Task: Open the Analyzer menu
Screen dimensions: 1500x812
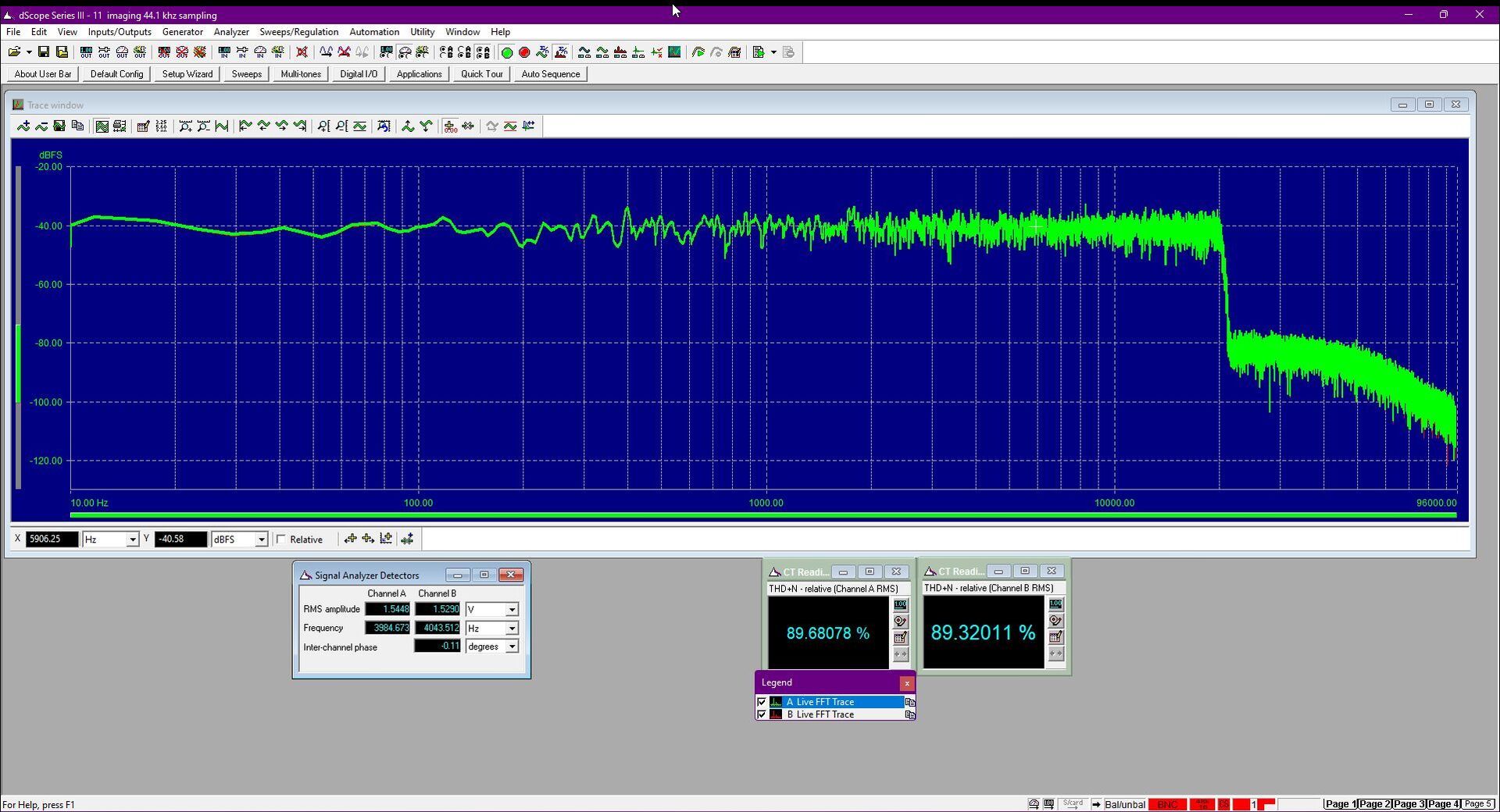Action: click(x=231, y=32)
